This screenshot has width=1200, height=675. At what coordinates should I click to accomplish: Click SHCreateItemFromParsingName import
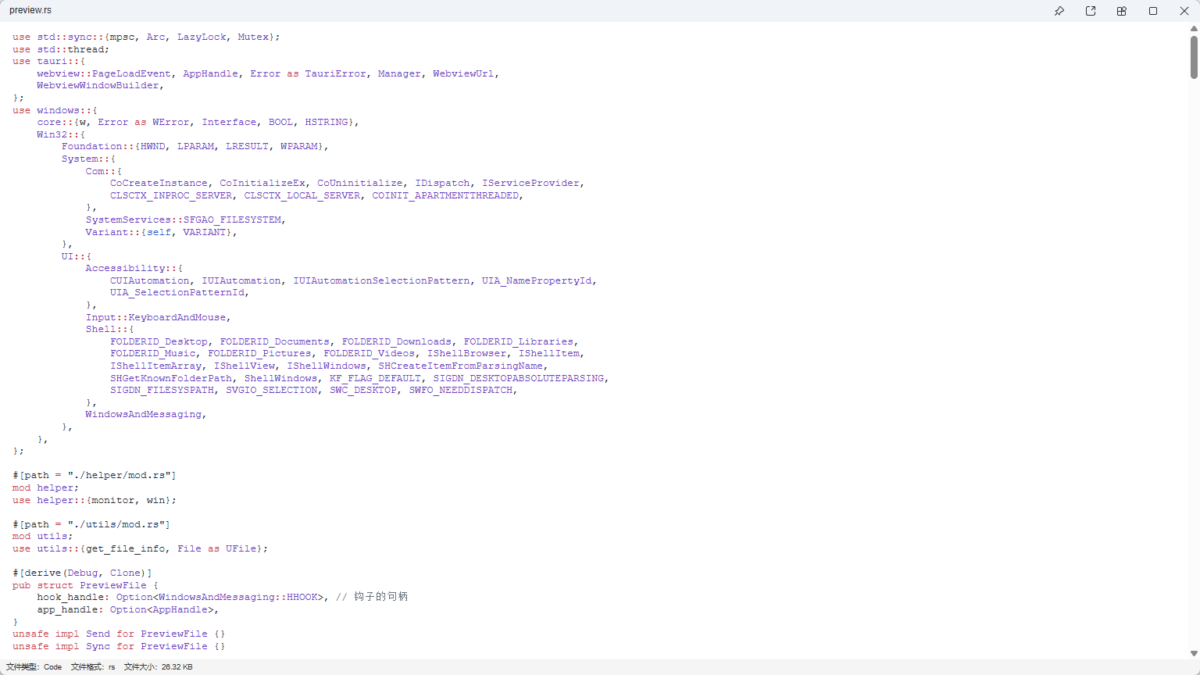[x=460, y=366]
